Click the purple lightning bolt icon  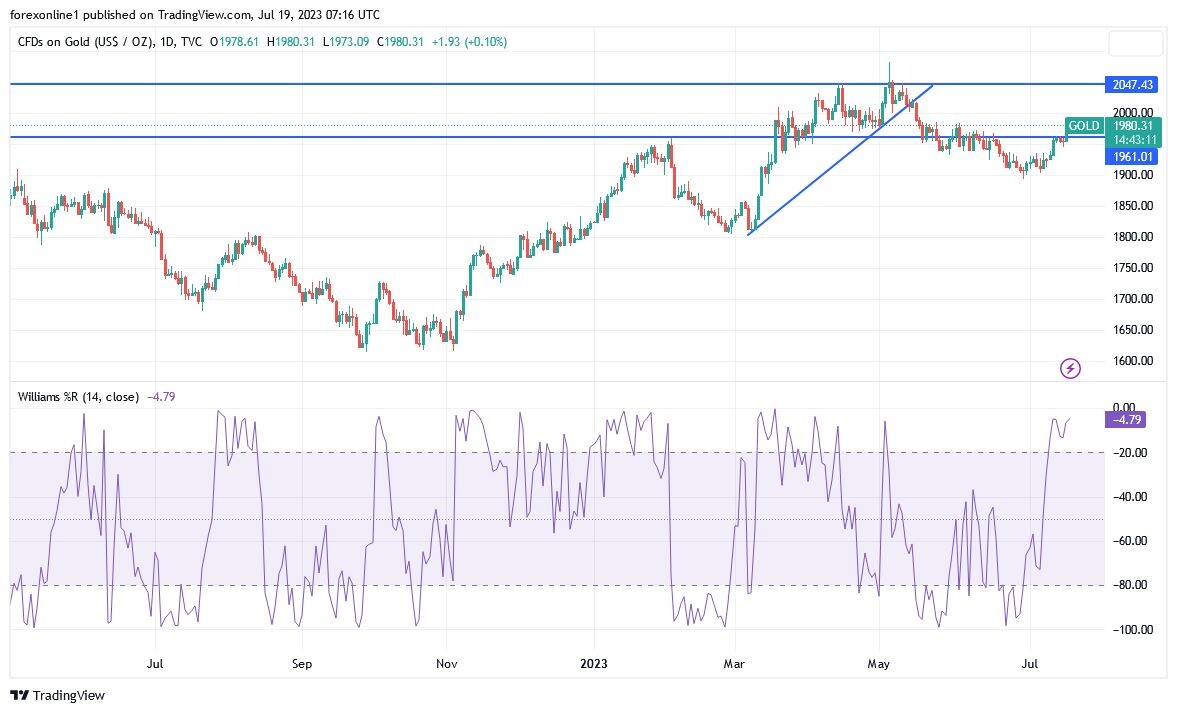pyautogui.click(x=1070, y=368)
